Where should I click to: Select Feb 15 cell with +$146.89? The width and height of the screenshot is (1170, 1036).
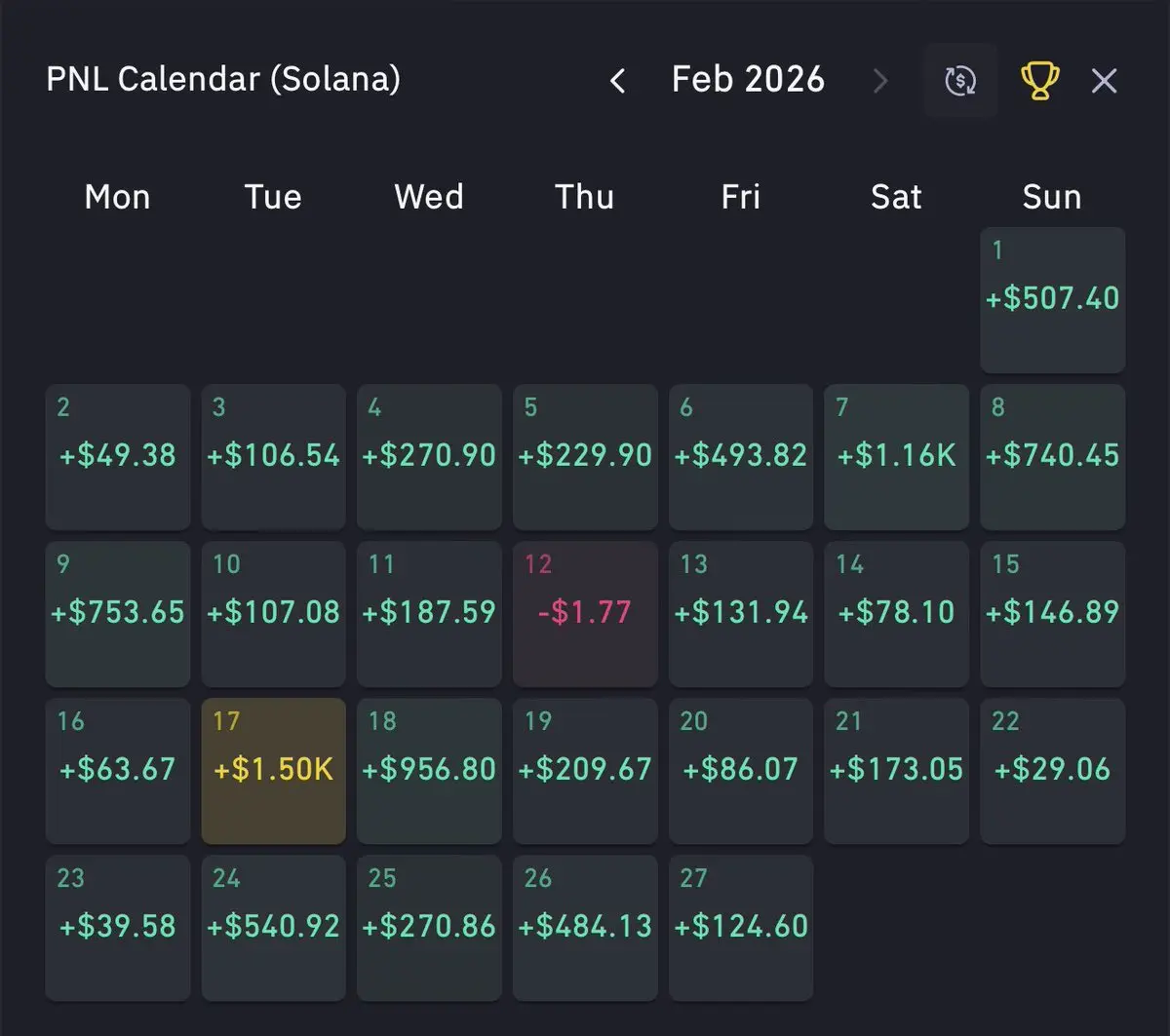1052,613
